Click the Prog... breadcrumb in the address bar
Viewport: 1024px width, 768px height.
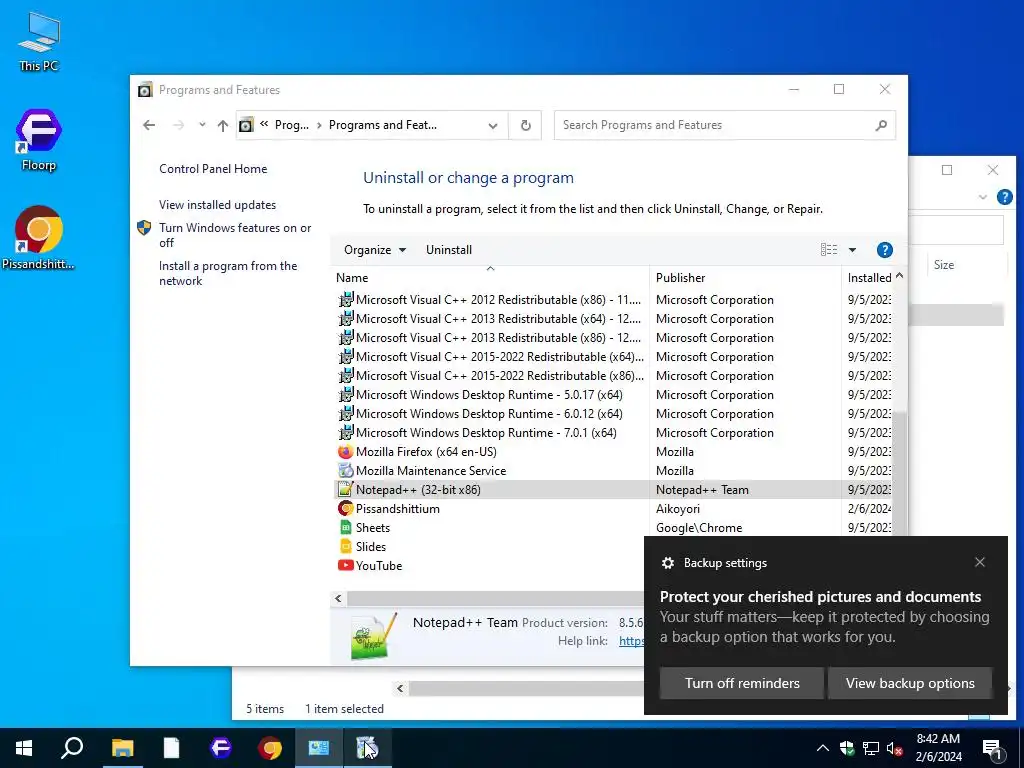[x=291, y=125]
